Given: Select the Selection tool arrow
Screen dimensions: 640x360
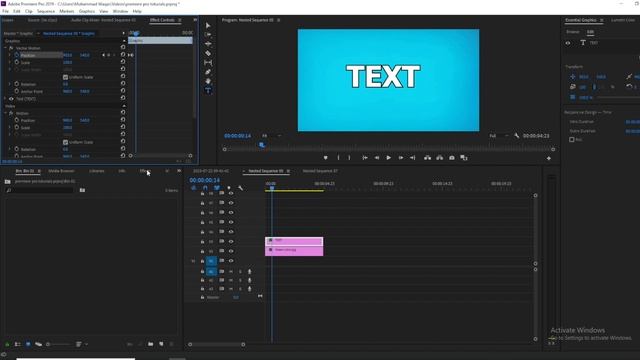Looking at the screenshot, I should [208, 25].
